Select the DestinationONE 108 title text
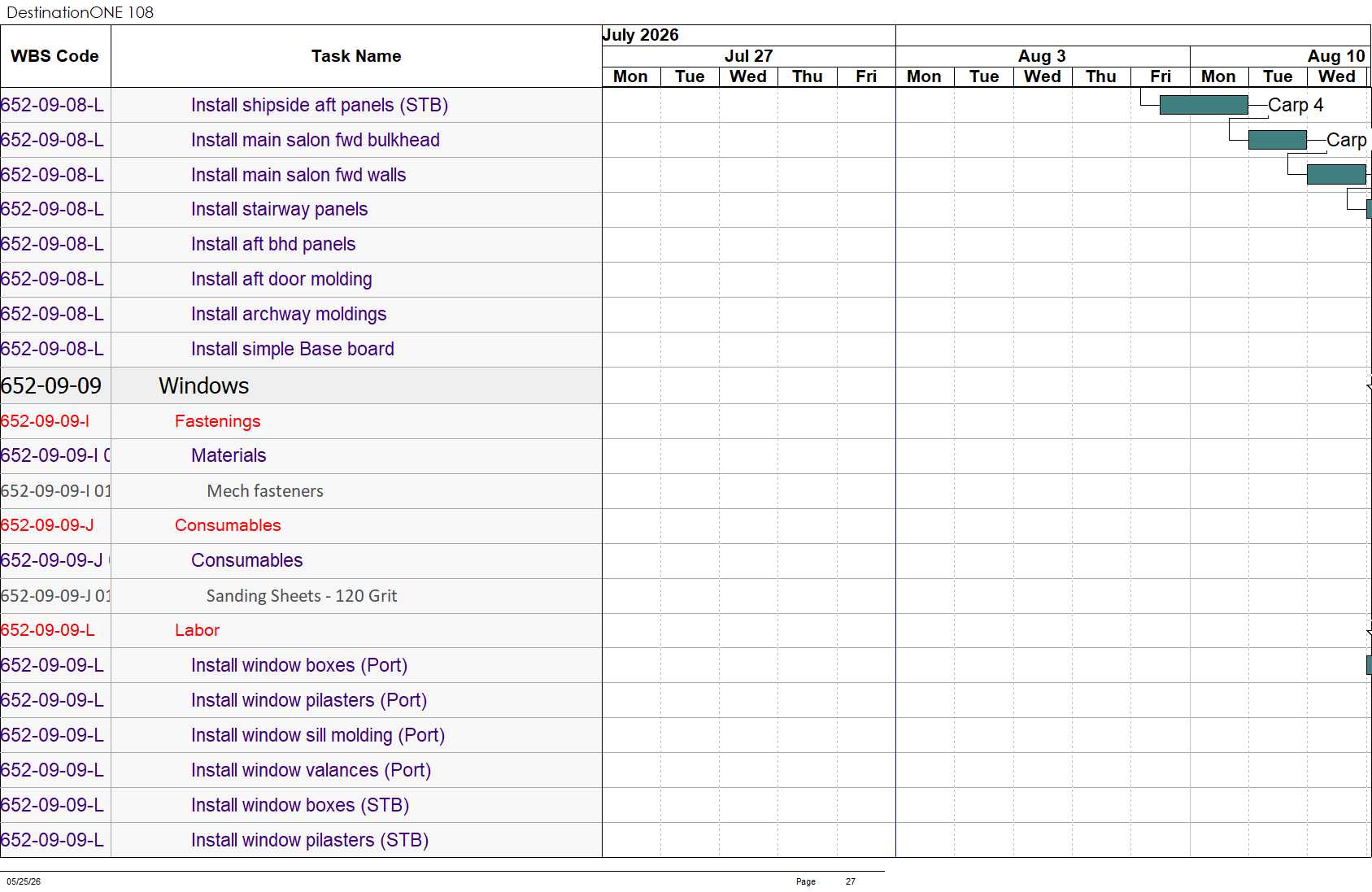Screen dimensions: 1372x892 click(80, 12)
